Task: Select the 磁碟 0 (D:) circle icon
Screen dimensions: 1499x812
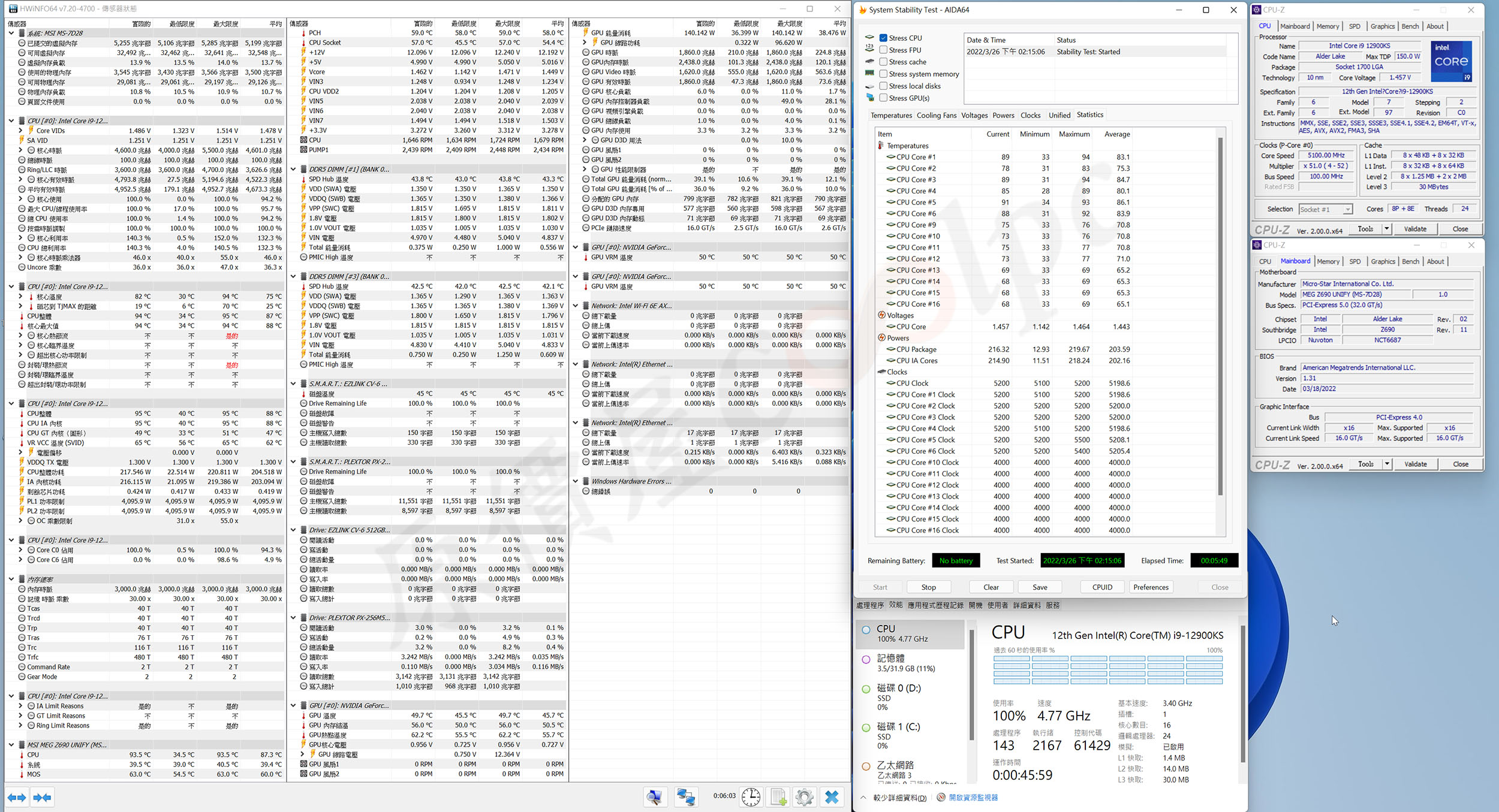Action: pyautogui.click(x=866, y=689)
